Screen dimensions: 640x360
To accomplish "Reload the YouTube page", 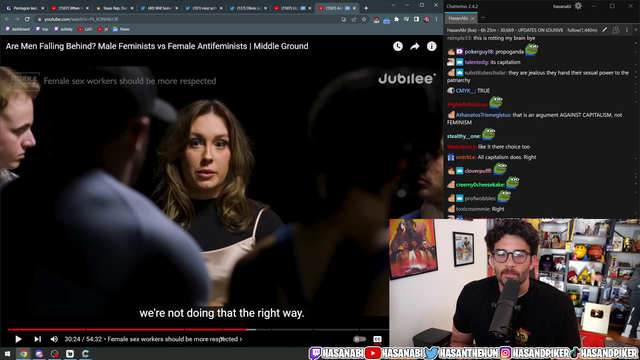I will click(27, 19).
